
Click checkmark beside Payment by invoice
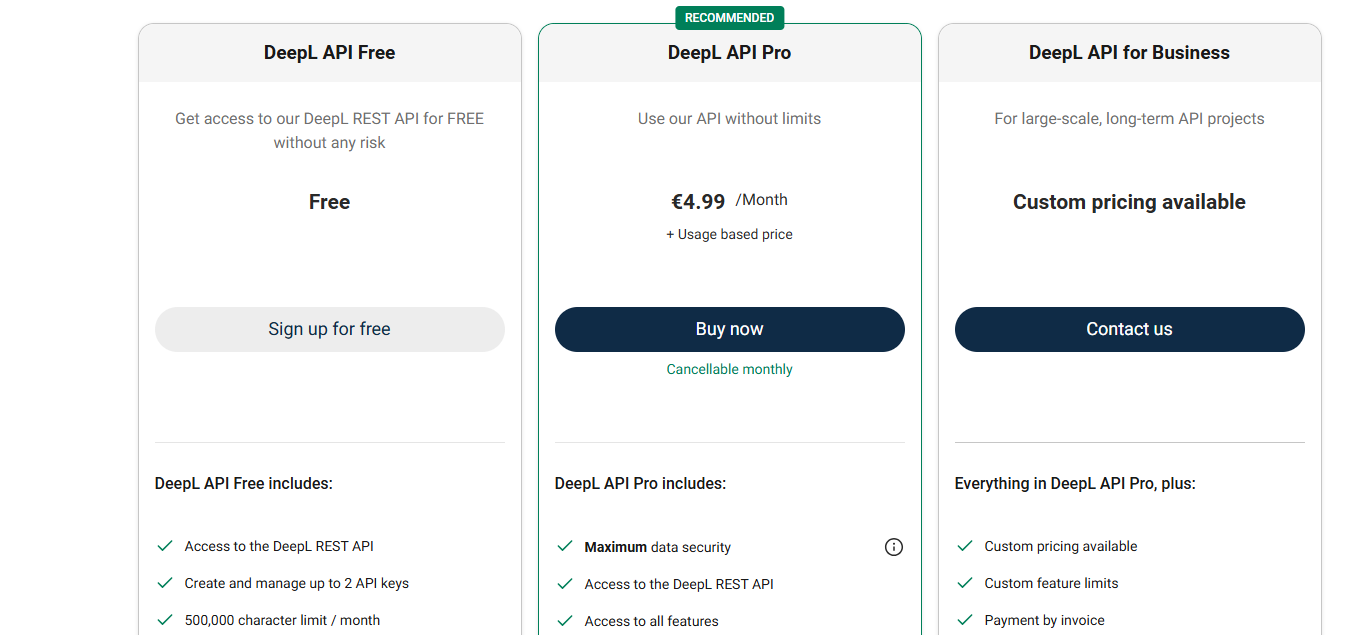[x=965, y=620]
